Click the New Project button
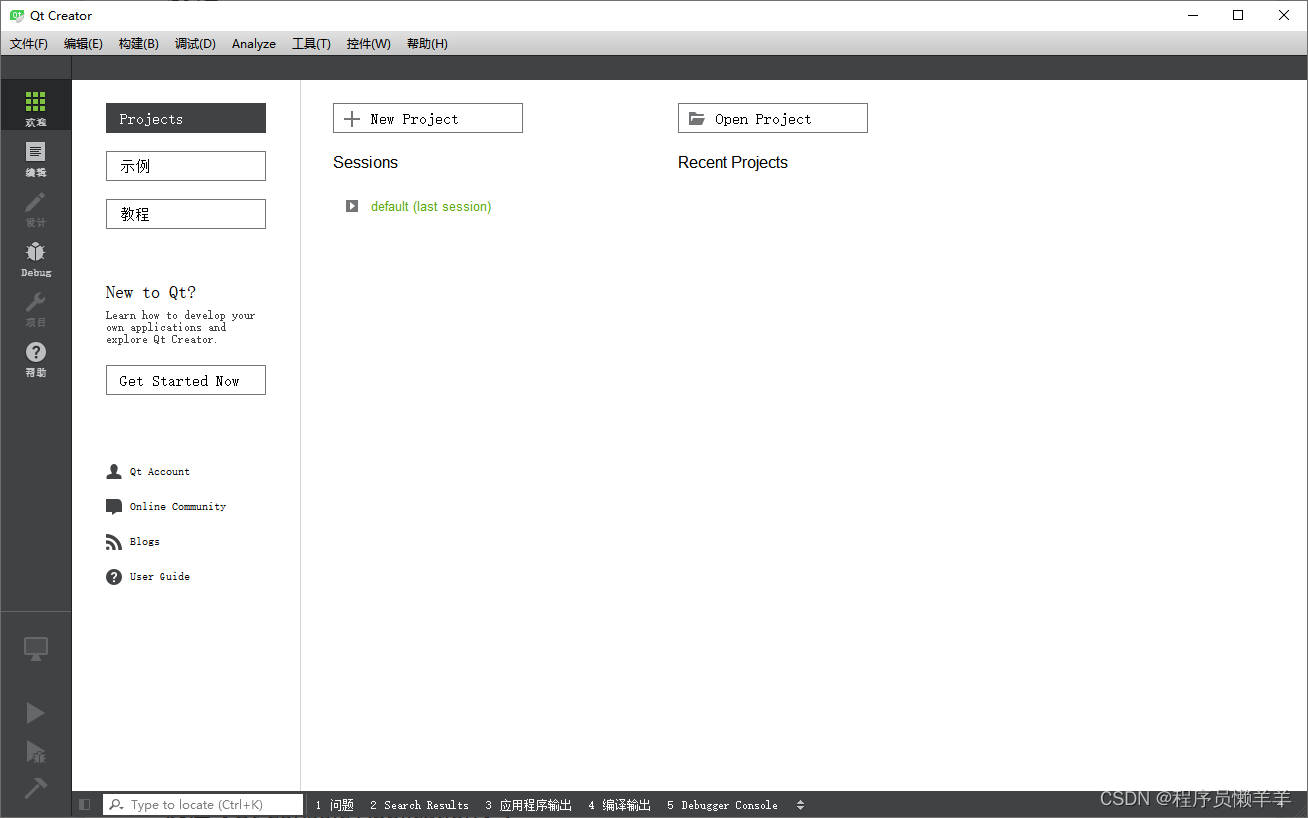The height and width of the screenshot is (818, 1308). coord(428,118)
